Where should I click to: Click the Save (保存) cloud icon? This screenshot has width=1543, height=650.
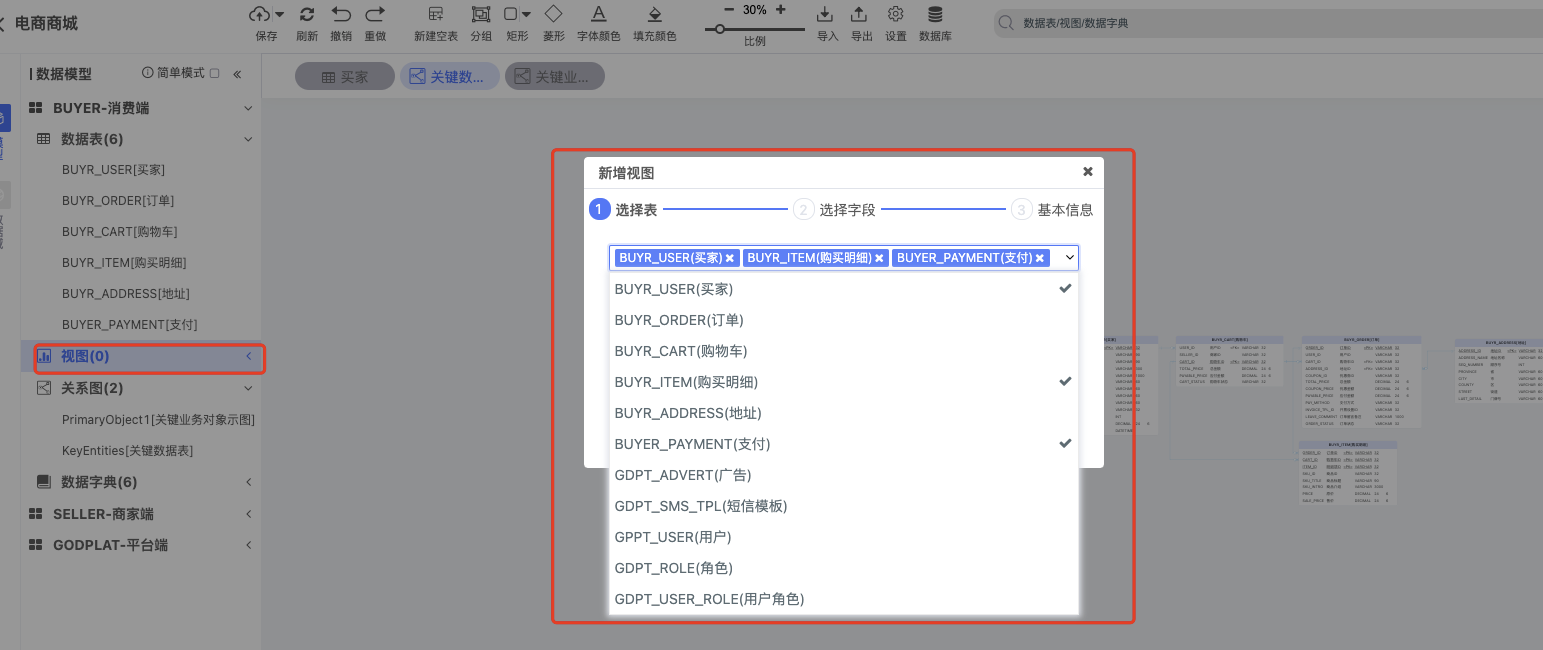(x=259, y=14)
